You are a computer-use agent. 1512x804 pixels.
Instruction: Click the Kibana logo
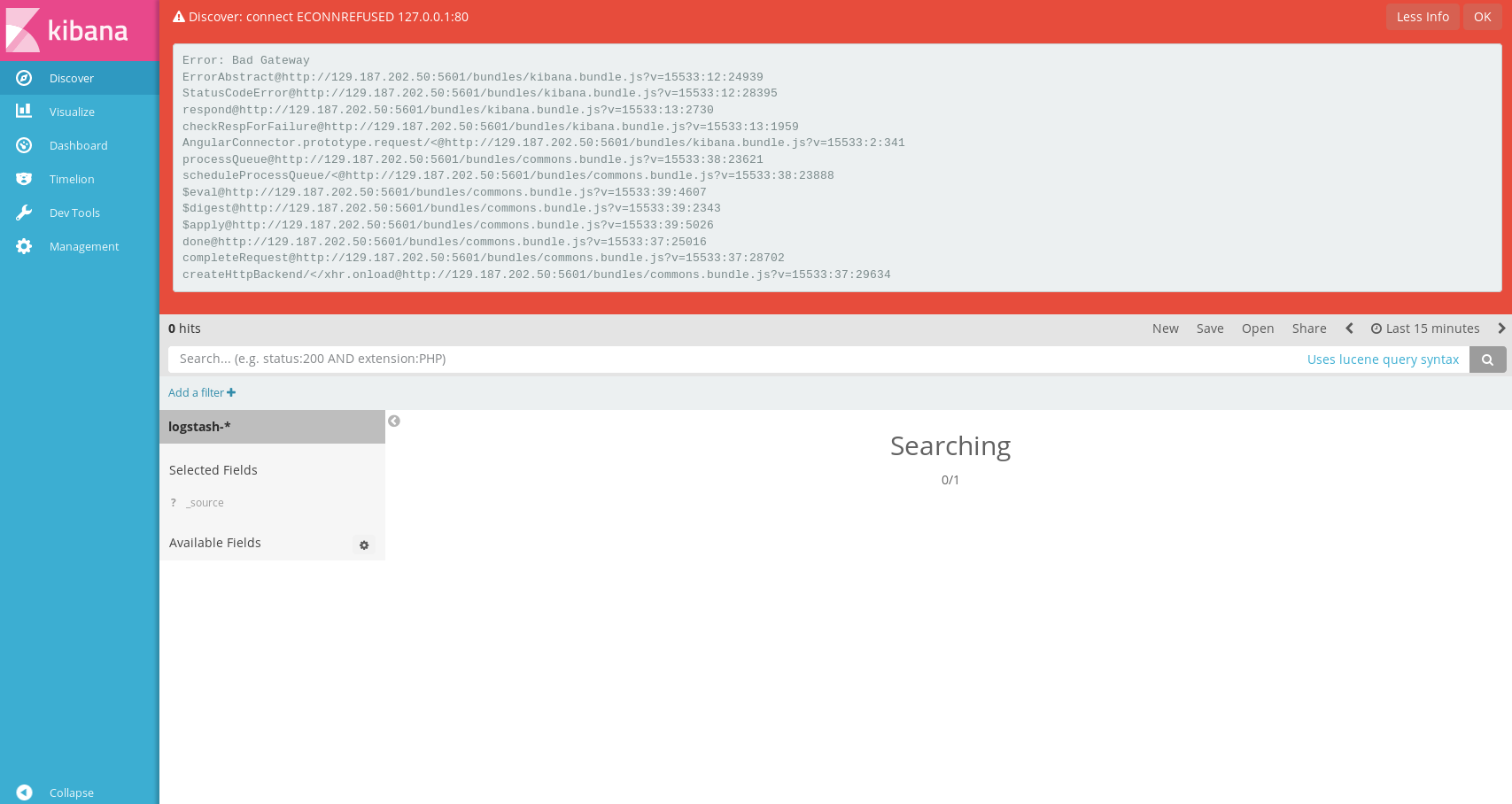[78, 31]
